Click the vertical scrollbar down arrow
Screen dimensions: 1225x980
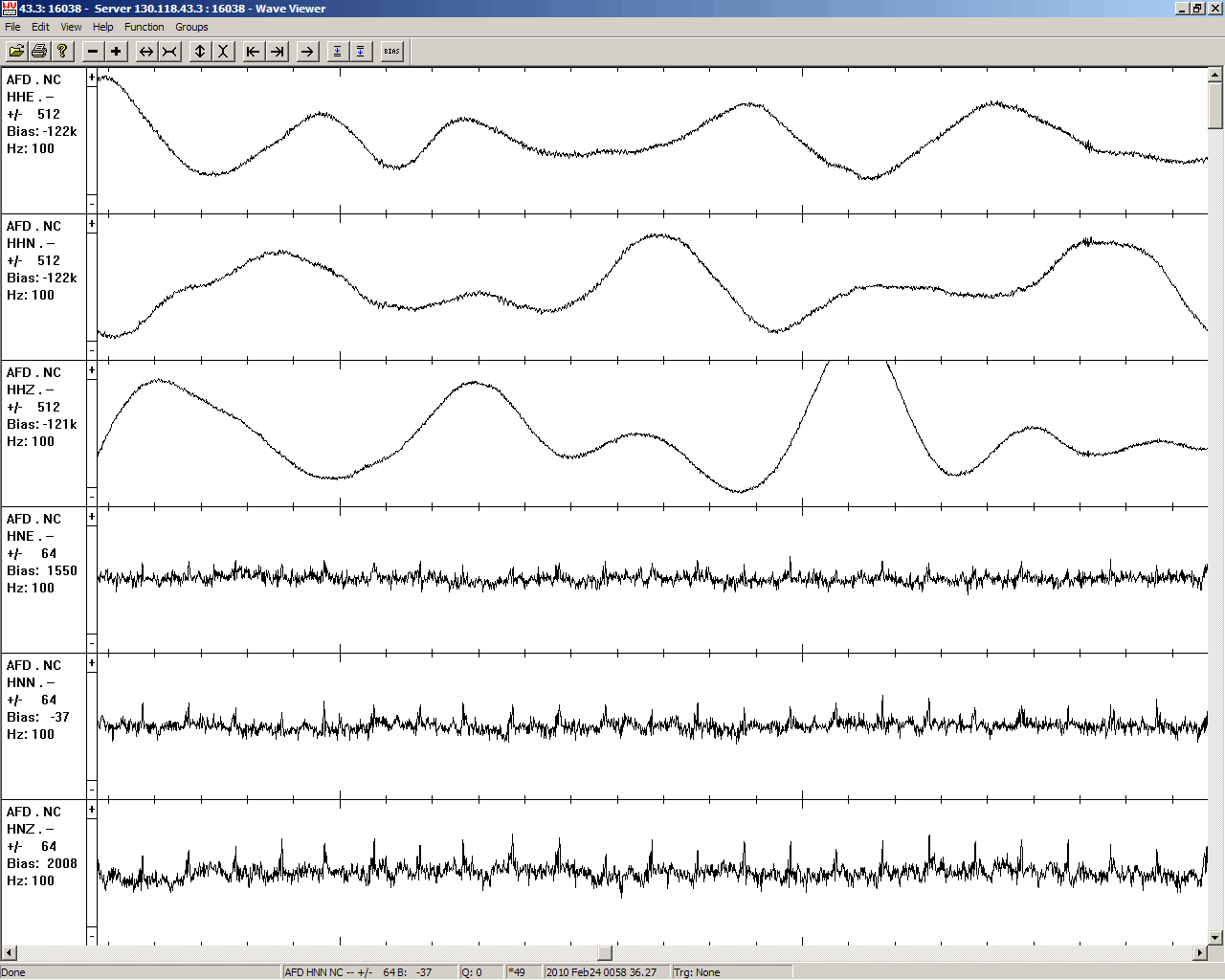pos(1215,937)
